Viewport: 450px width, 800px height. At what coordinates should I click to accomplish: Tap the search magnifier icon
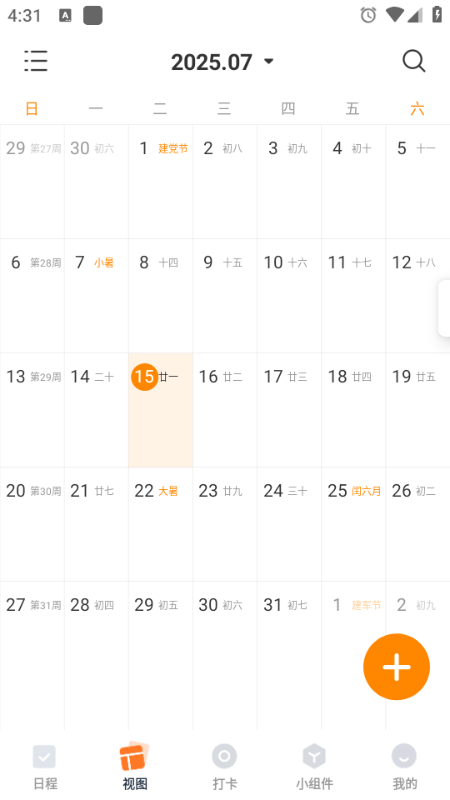tap(413, 61)
